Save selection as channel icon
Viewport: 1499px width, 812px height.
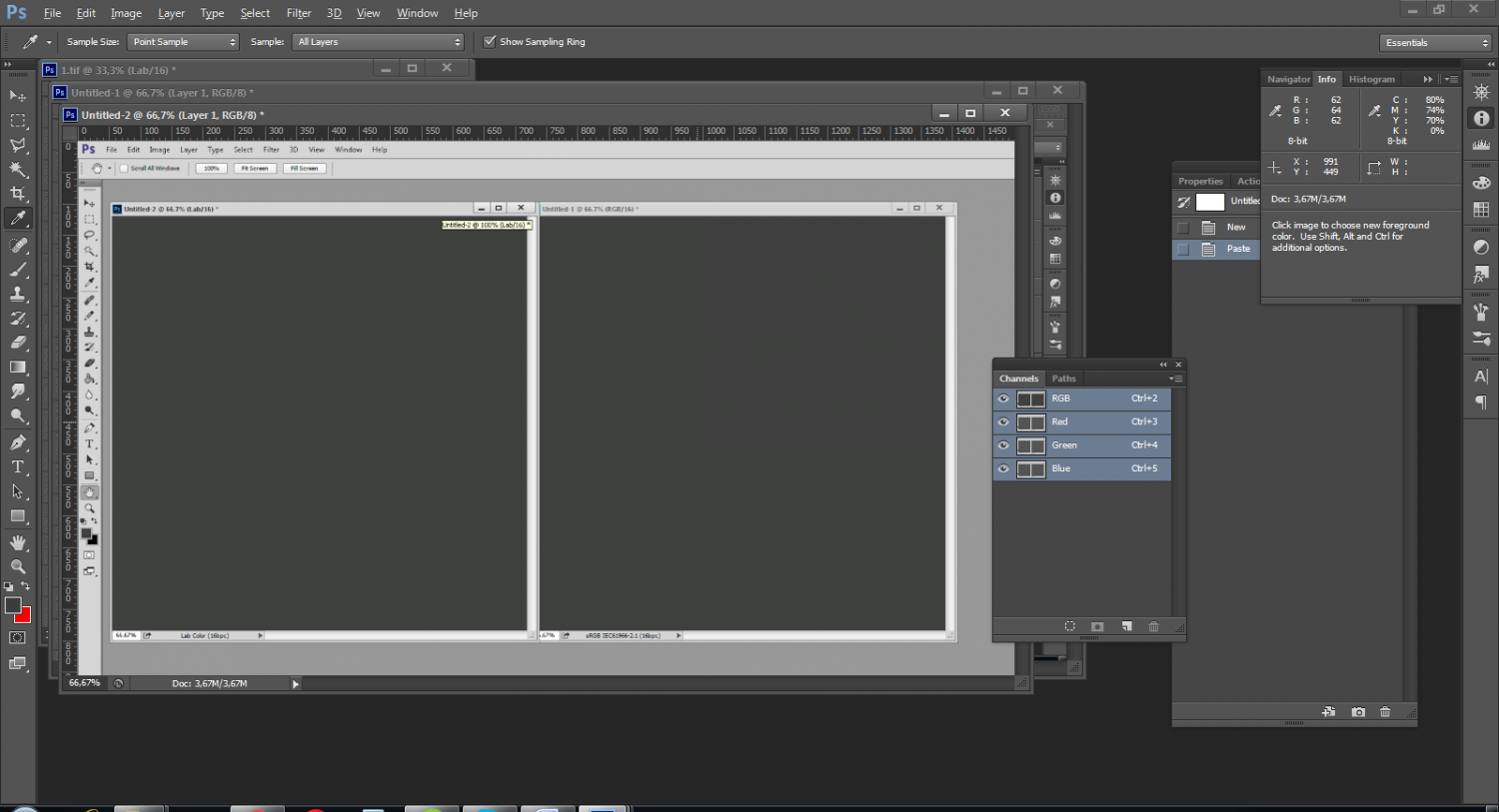click(x=1097, y=626)
